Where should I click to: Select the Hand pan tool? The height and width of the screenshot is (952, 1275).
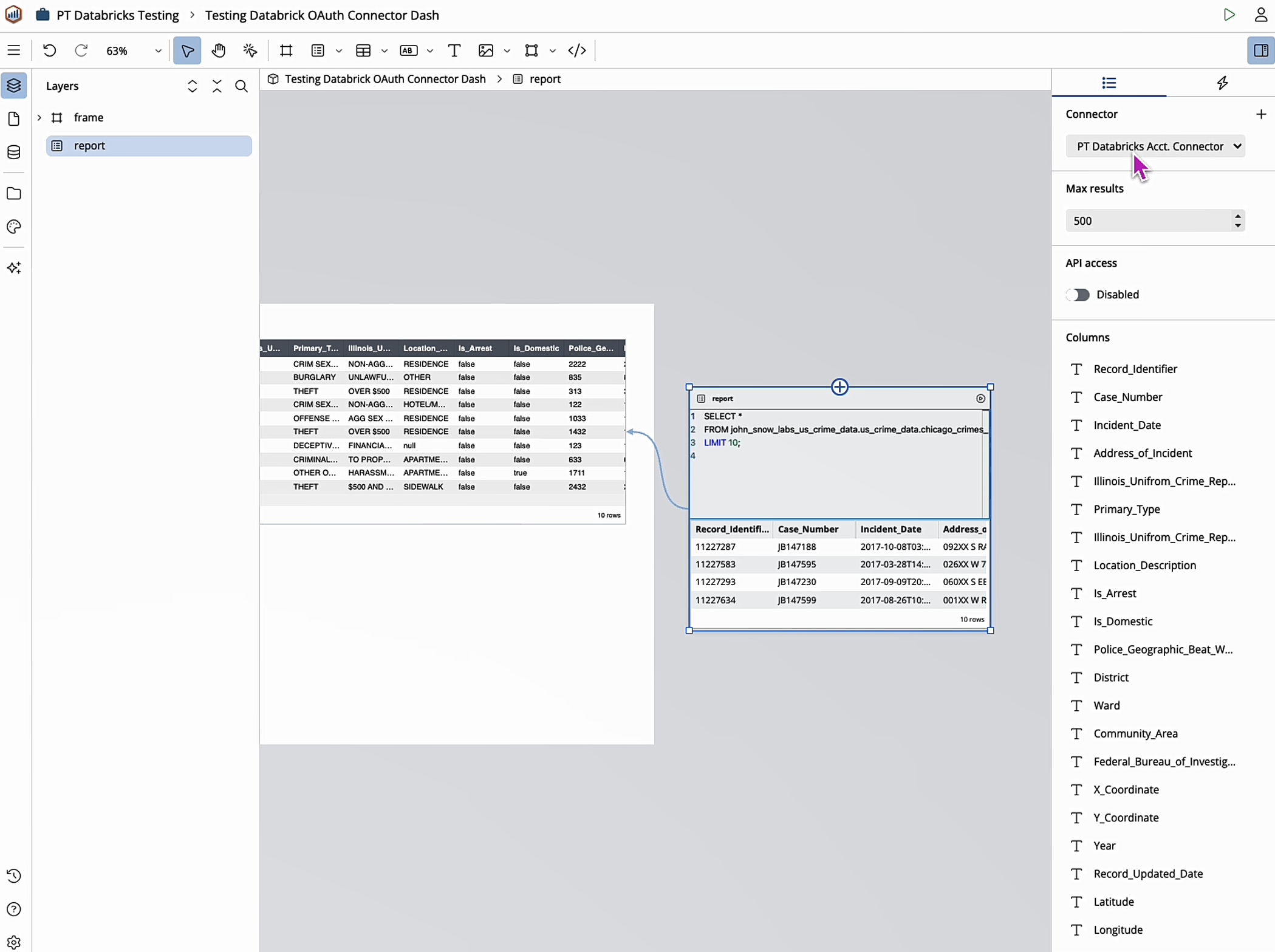click(x=219, y=50)
